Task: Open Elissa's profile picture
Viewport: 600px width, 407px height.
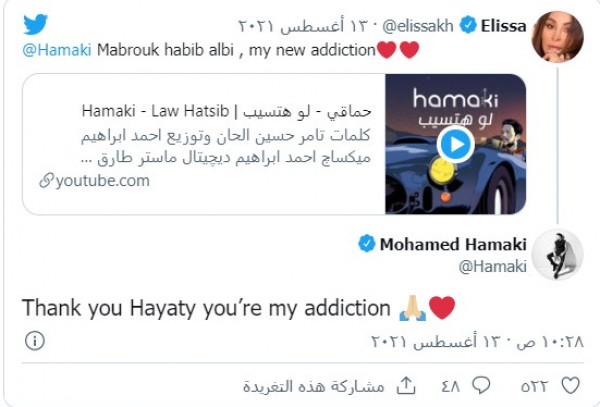Action: click(558, 36)
